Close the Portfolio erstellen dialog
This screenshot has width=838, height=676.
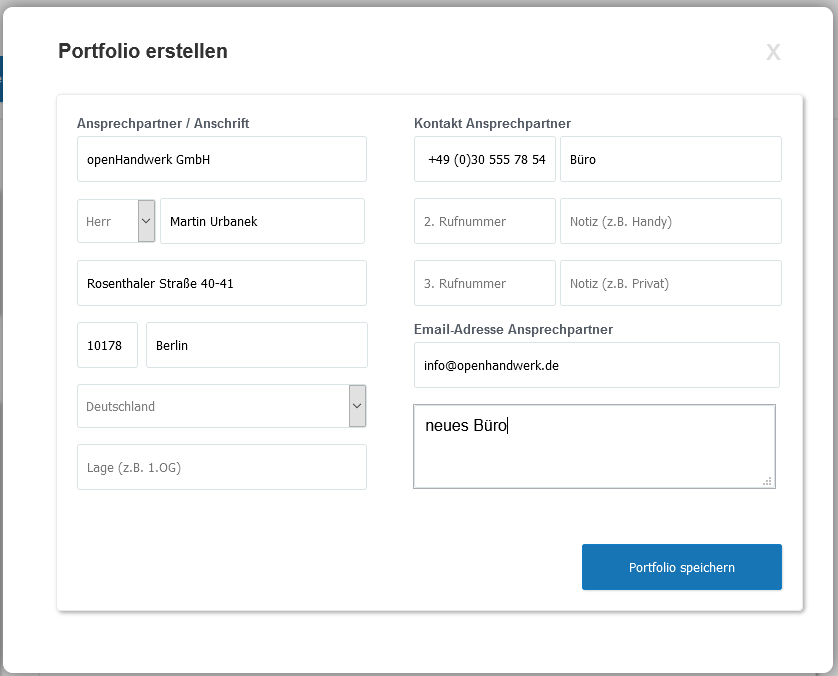coord(773,52)
